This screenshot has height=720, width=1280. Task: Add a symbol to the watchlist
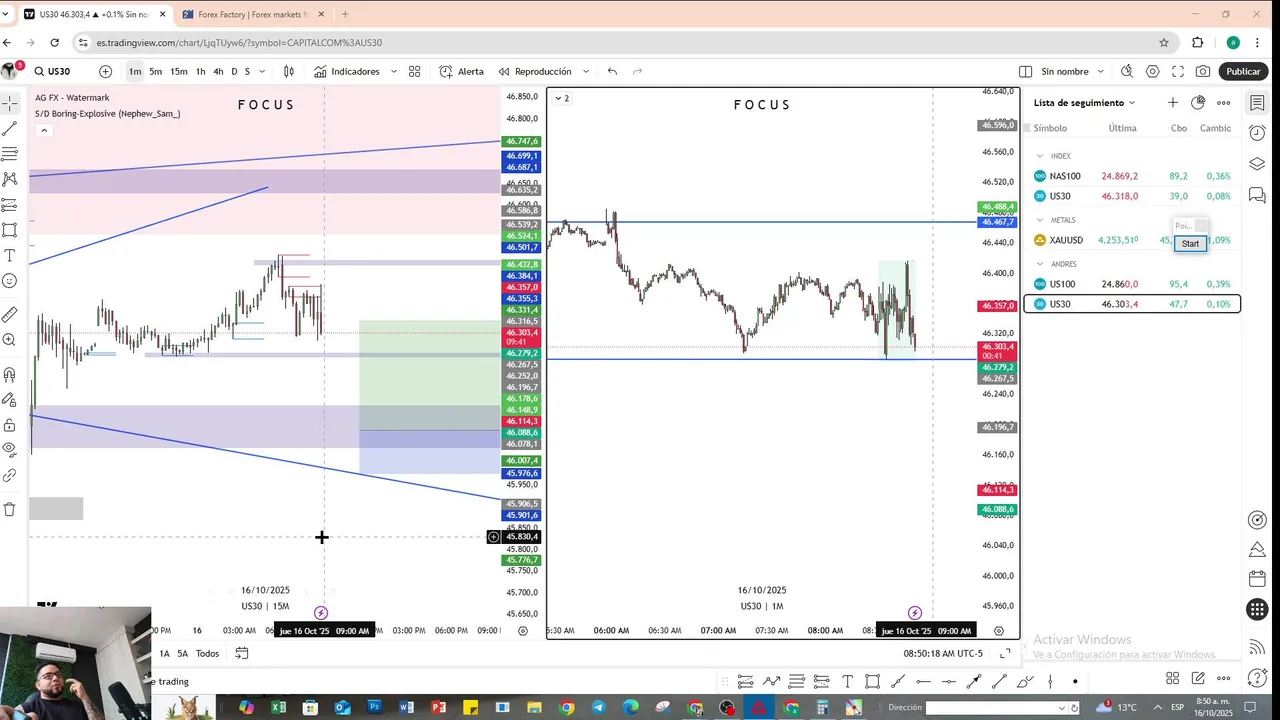[1173, 102]
